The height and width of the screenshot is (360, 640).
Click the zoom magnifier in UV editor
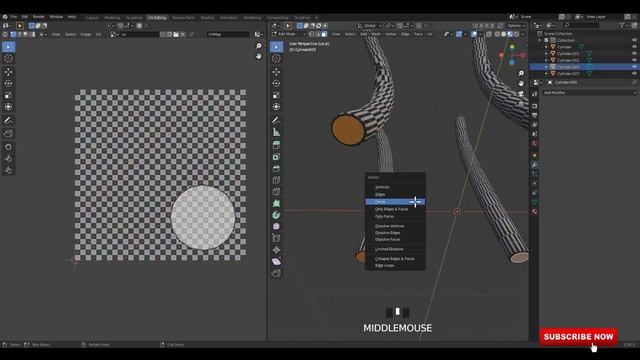[259, 46]
